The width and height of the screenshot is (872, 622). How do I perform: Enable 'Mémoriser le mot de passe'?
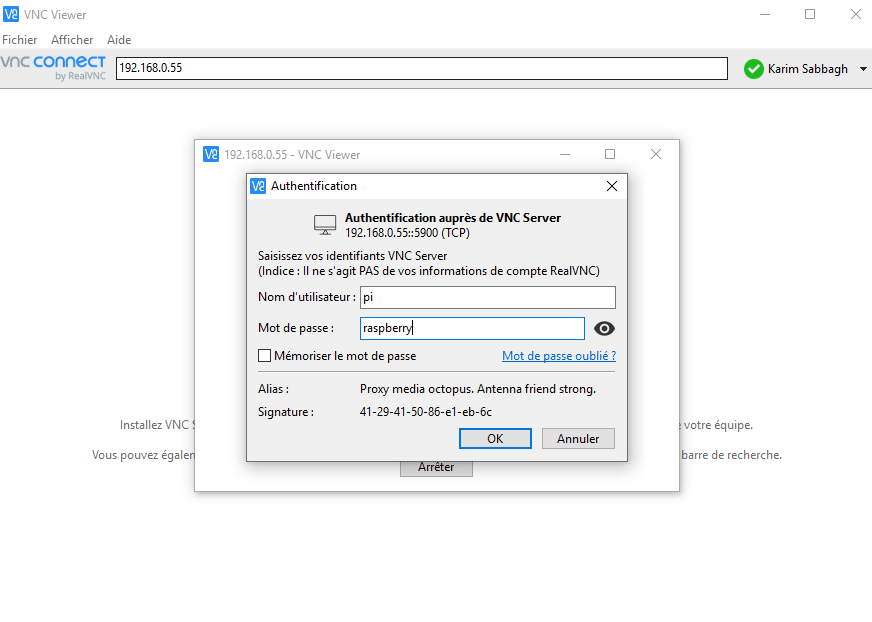tap(265, 356)
